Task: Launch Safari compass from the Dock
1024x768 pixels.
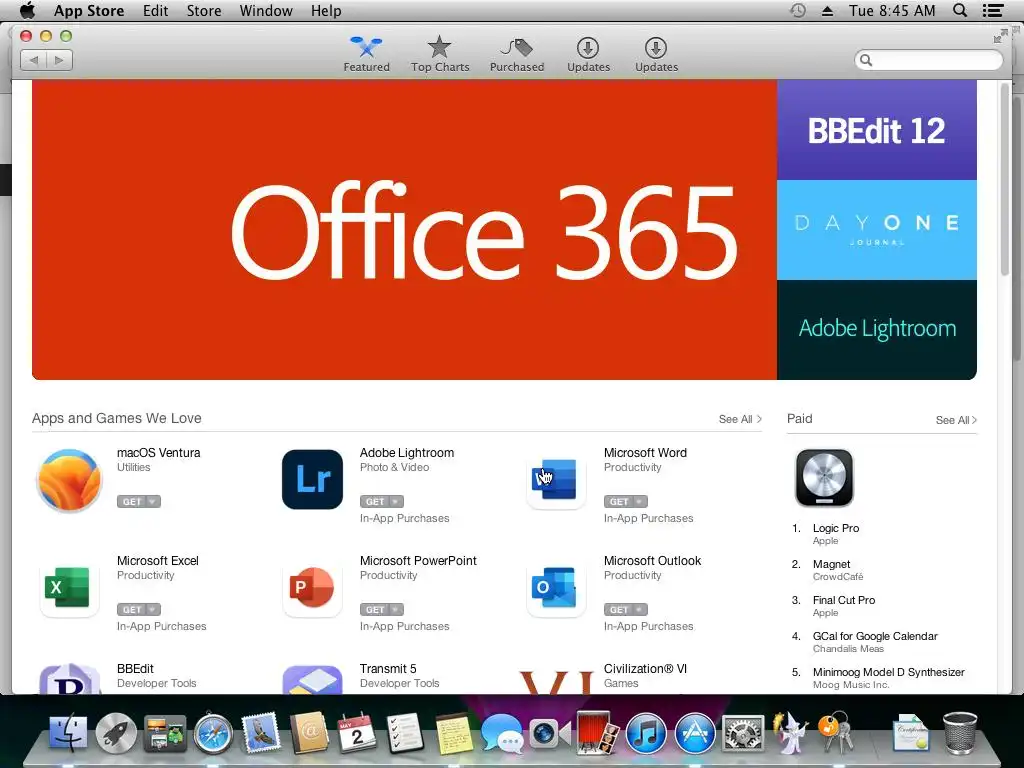Action: click(213, 734)
